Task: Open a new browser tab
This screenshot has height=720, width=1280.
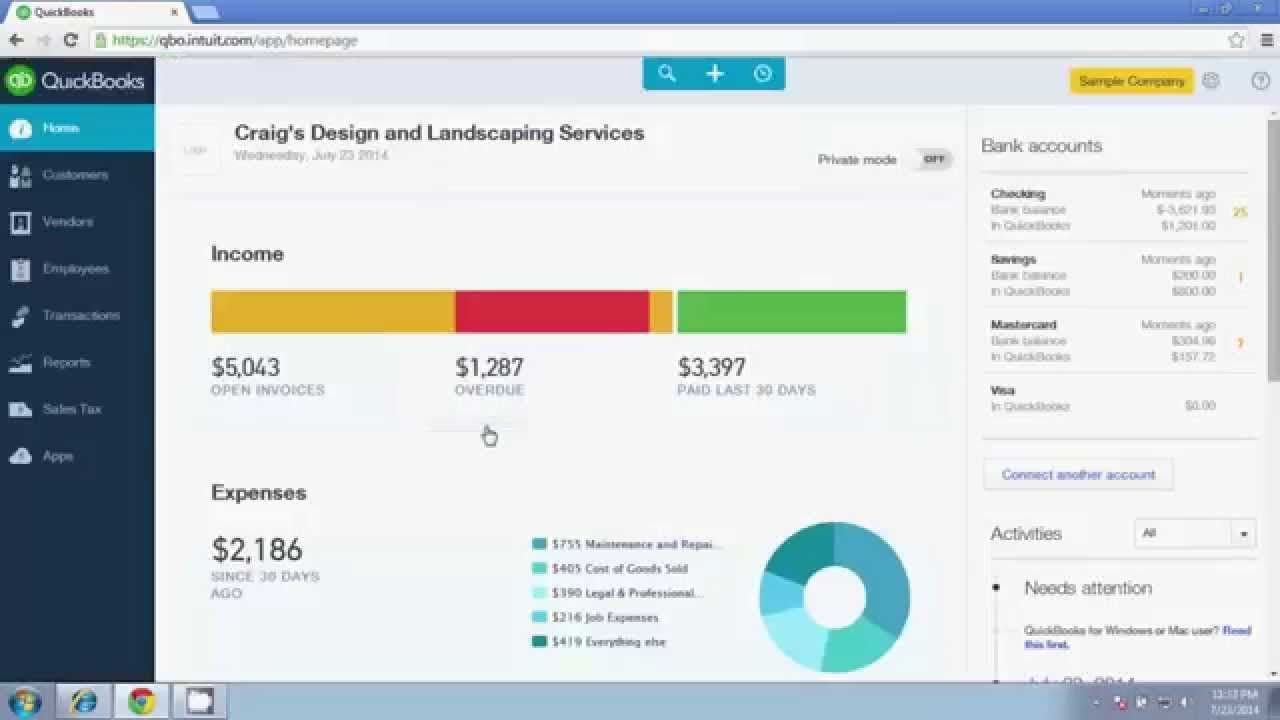Action: 205,12
